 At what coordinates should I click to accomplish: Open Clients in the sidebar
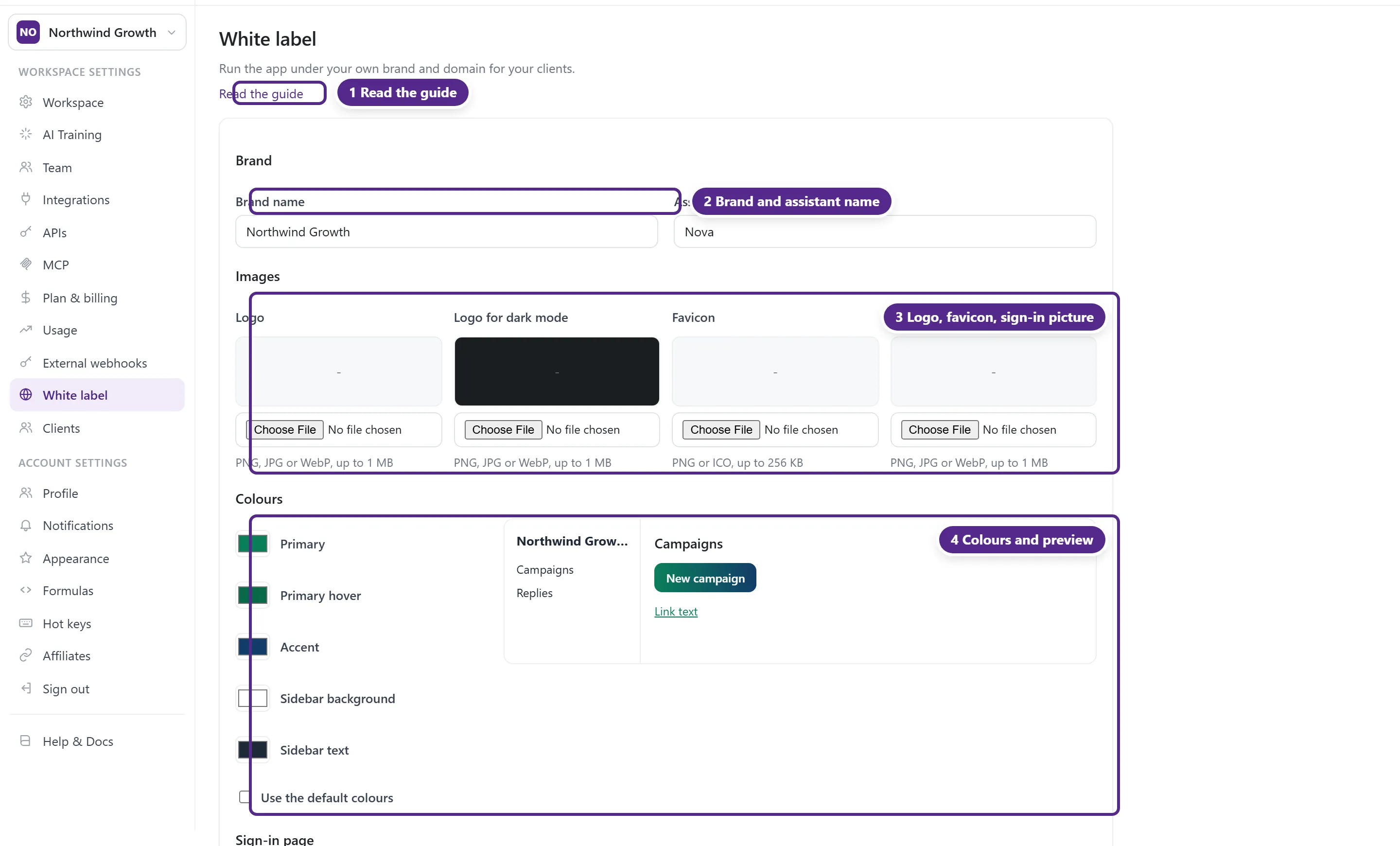click(x=97, y=428)
